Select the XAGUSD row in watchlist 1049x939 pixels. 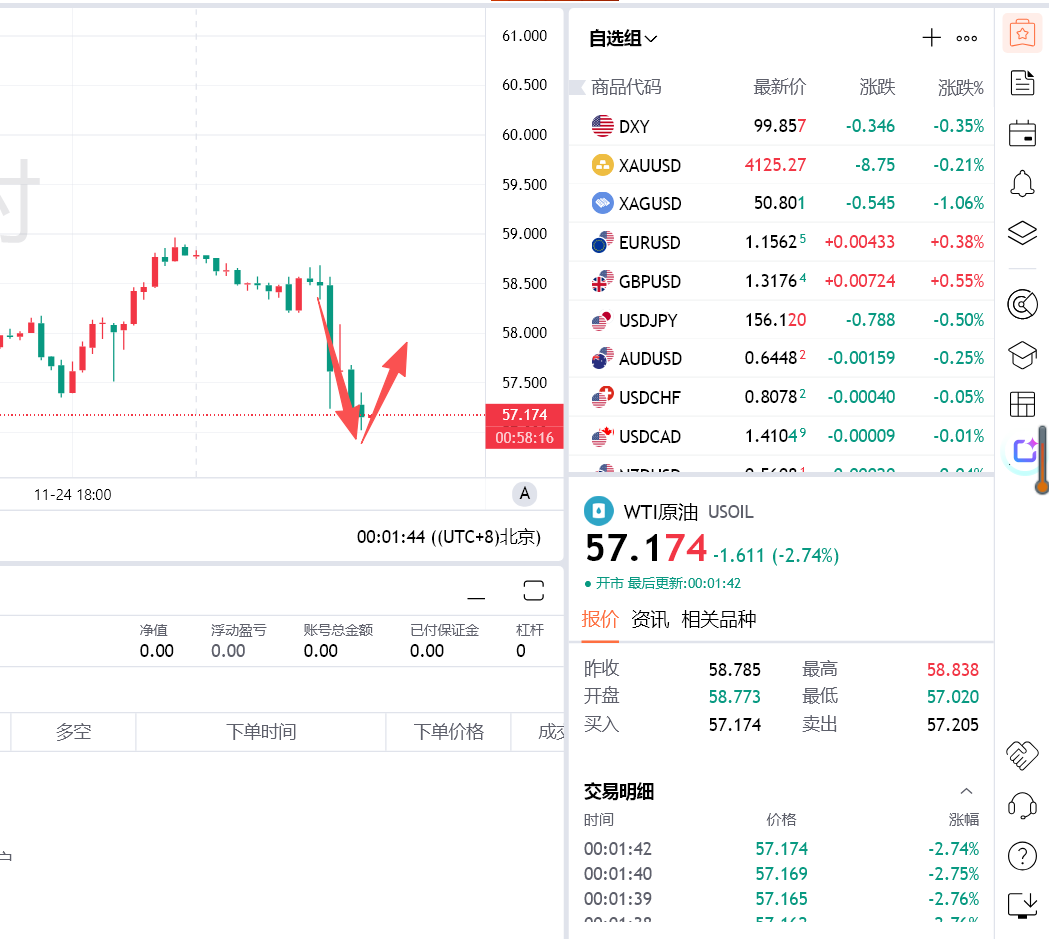point(781,203)
